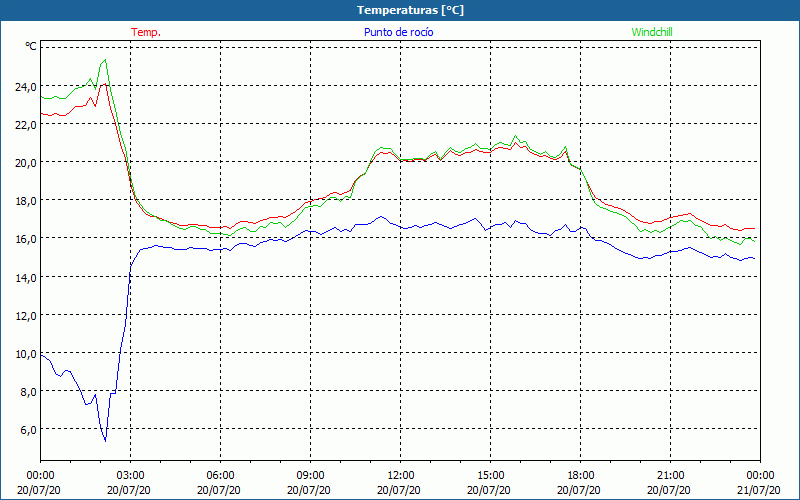
Task: Click the 18,0 y-axis value
Action: click(x=26, y=201)
